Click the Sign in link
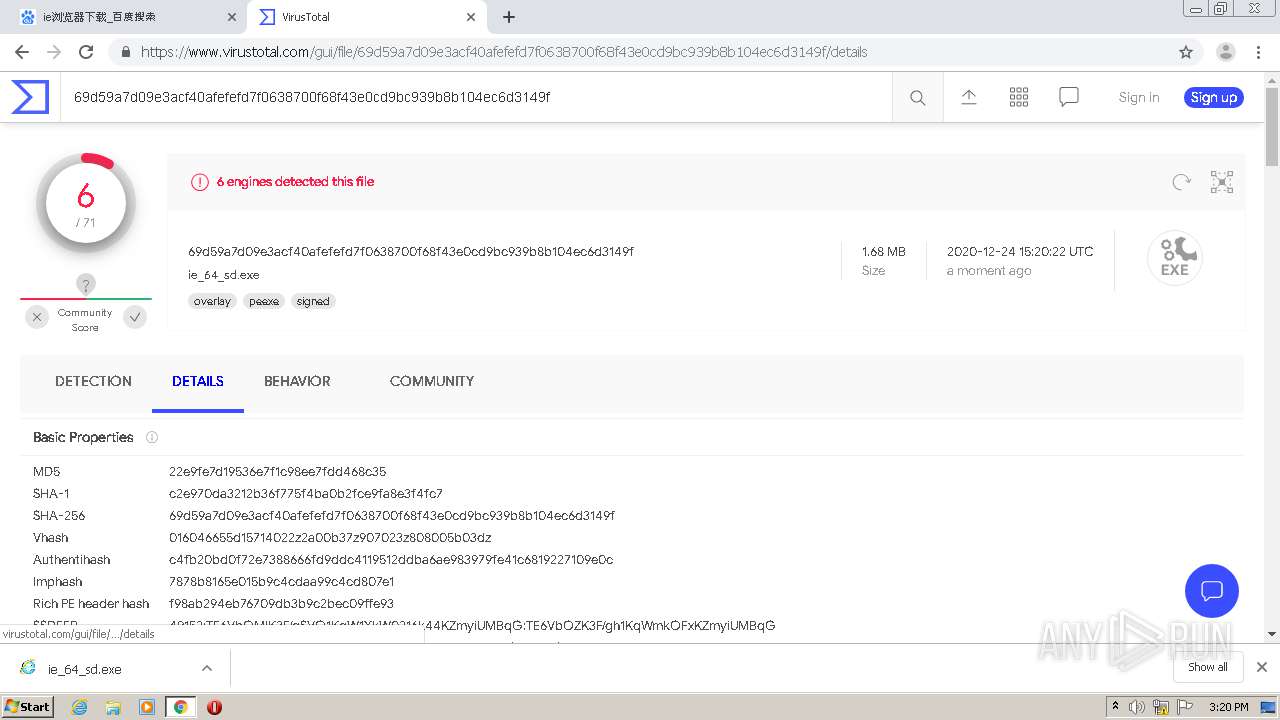1280x720 pixels. pyautogui.click(x=1139, y=97)
